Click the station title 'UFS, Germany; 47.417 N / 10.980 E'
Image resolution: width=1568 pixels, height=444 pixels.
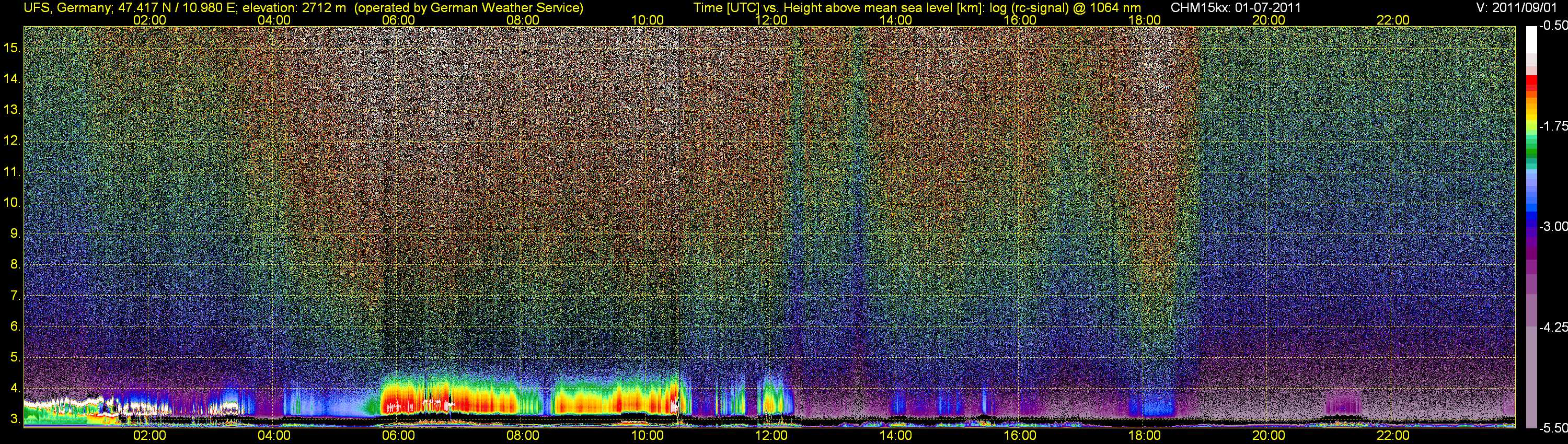click(131, 8)
